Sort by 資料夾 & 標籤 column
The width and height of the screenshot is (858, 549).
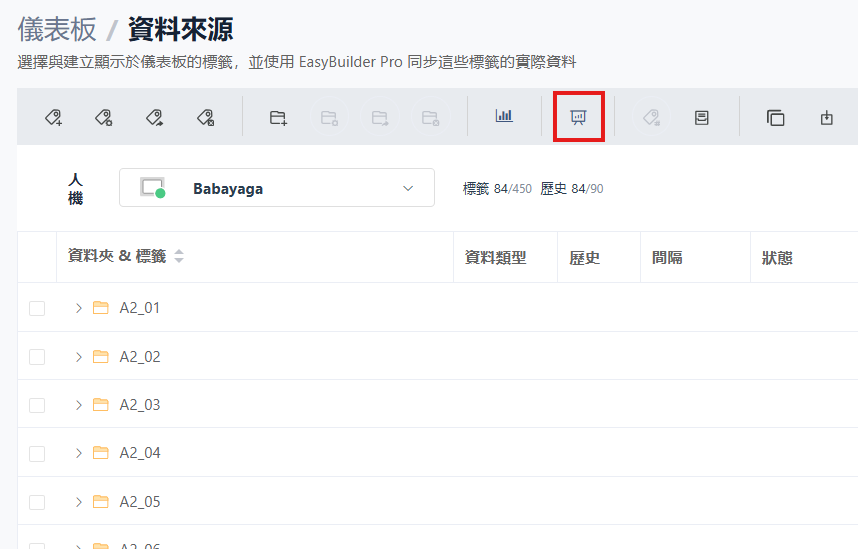click(179, 257)
